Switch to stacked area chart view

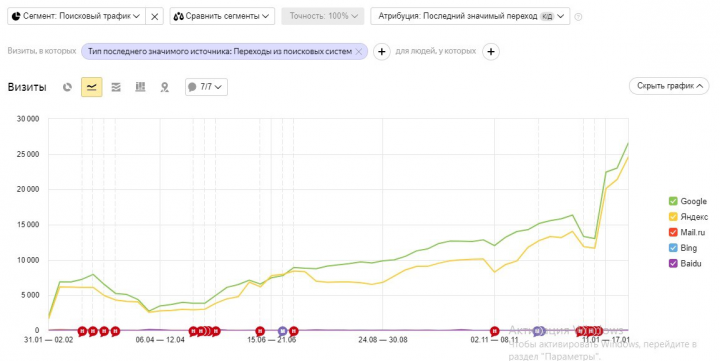point(116,87)
